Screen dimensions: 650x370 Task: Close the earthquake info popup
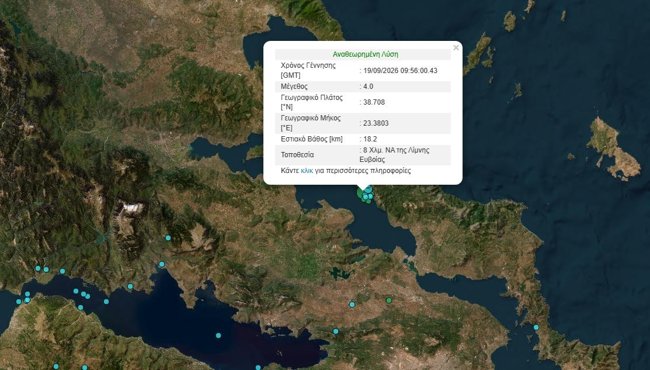pyautogui.click(x=456, y=48)
